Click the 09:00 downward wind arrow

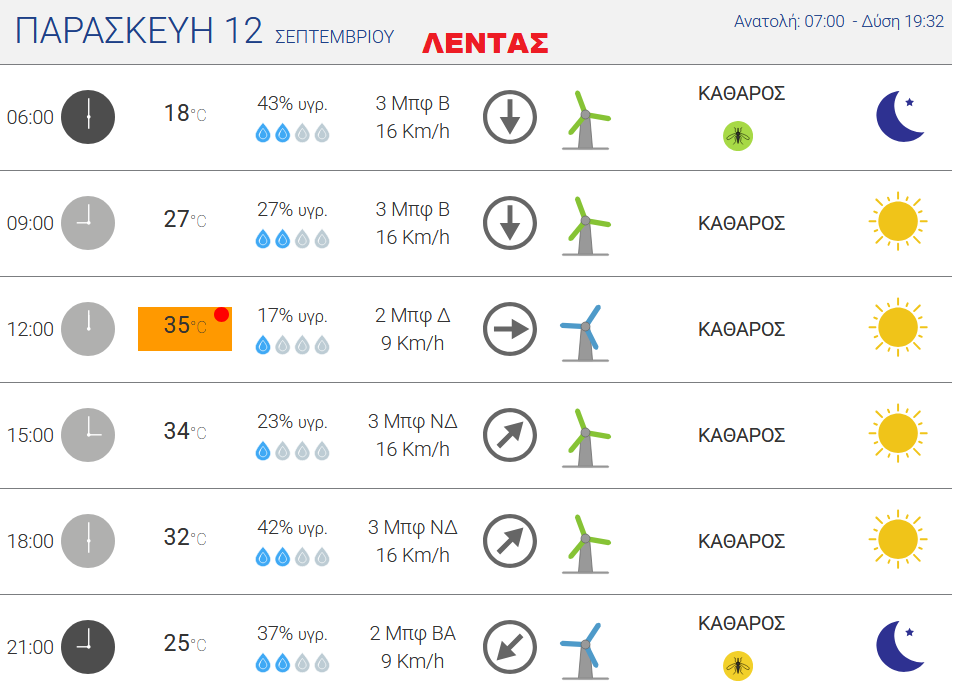pyautogui.click(x=510, y=223)
